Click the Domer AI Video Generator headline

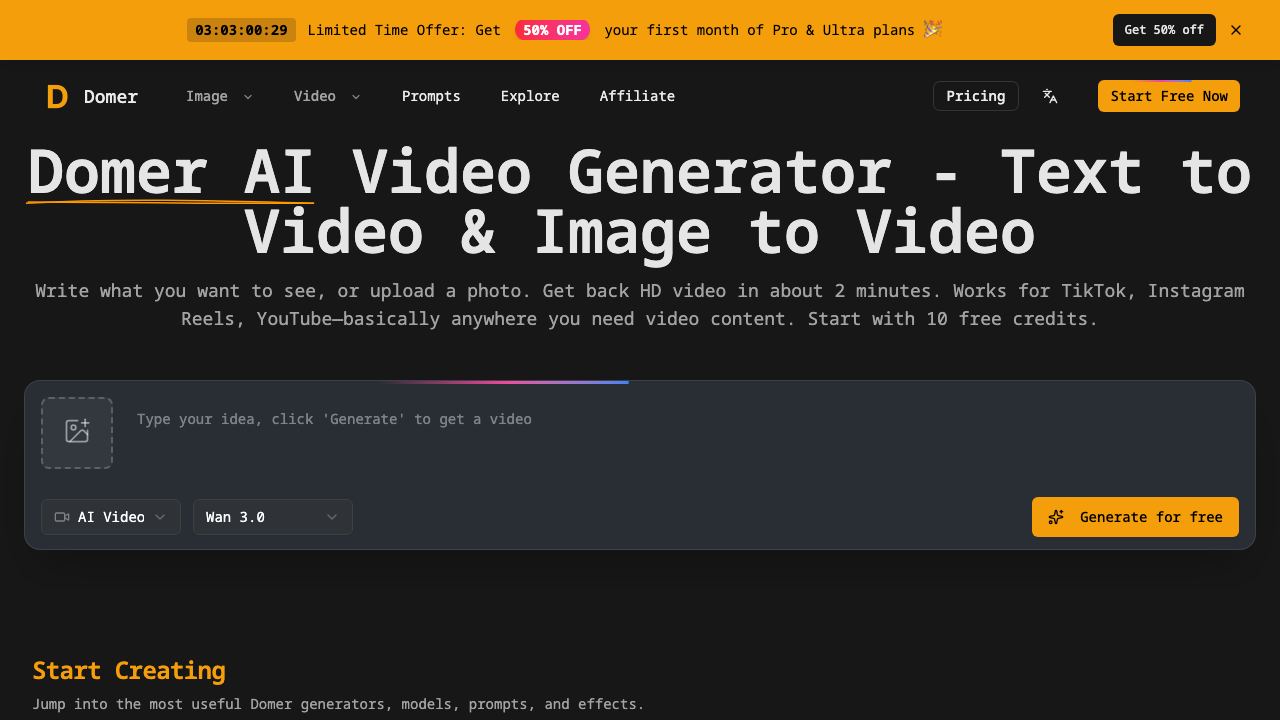[x=640, y=202]
